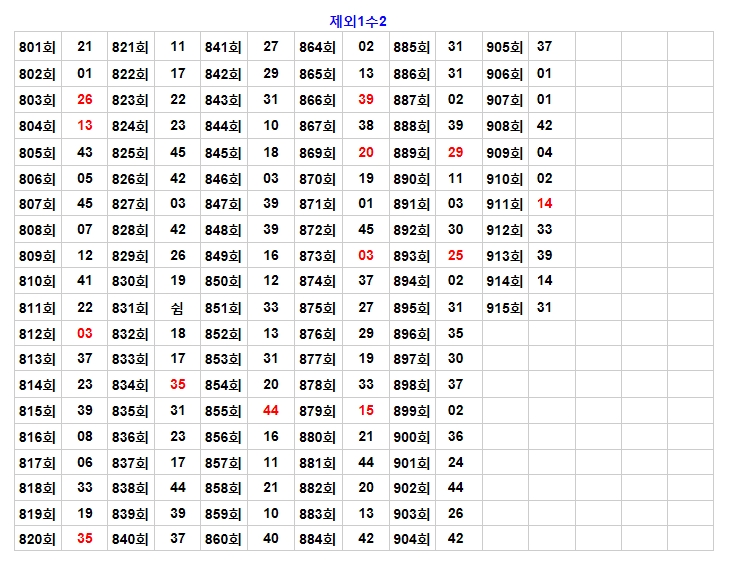Click the red 26 beside 803회
The image size is (730, 571).
coord(84,99)
